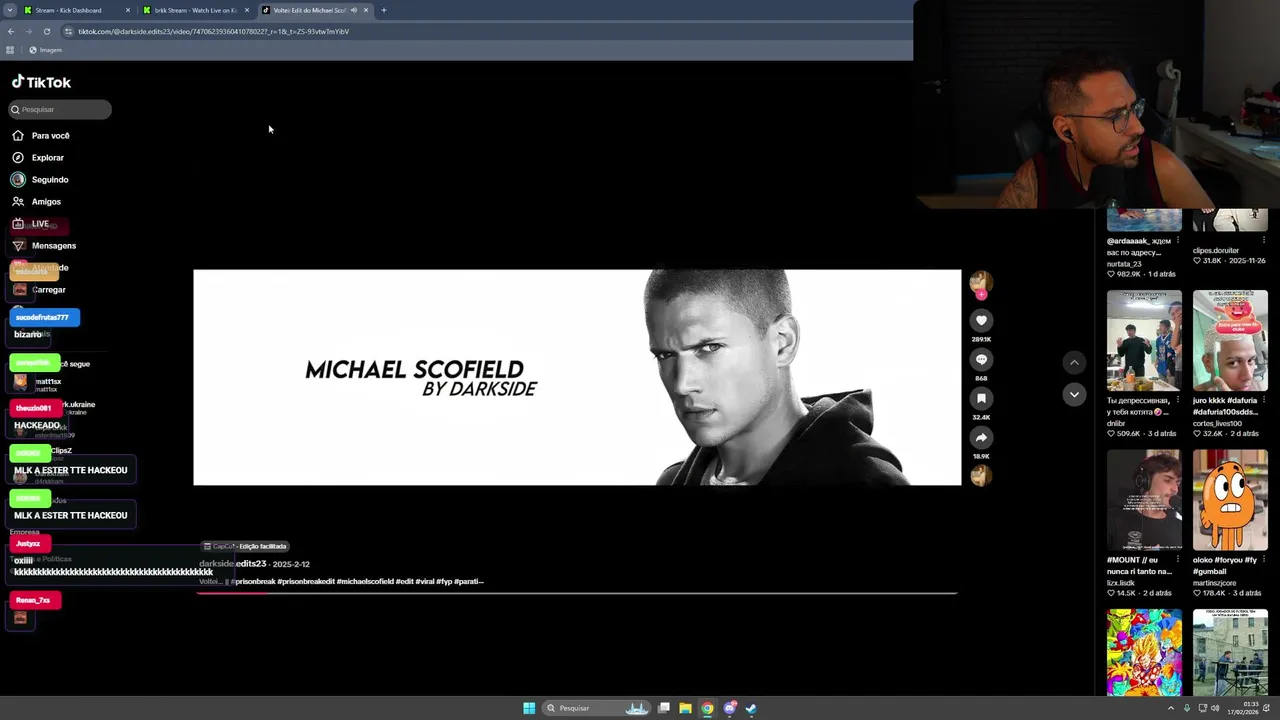Open the Seguindo feed
Image resolution: width=1280 pixels, height=720 pixels.
(50, 179)
